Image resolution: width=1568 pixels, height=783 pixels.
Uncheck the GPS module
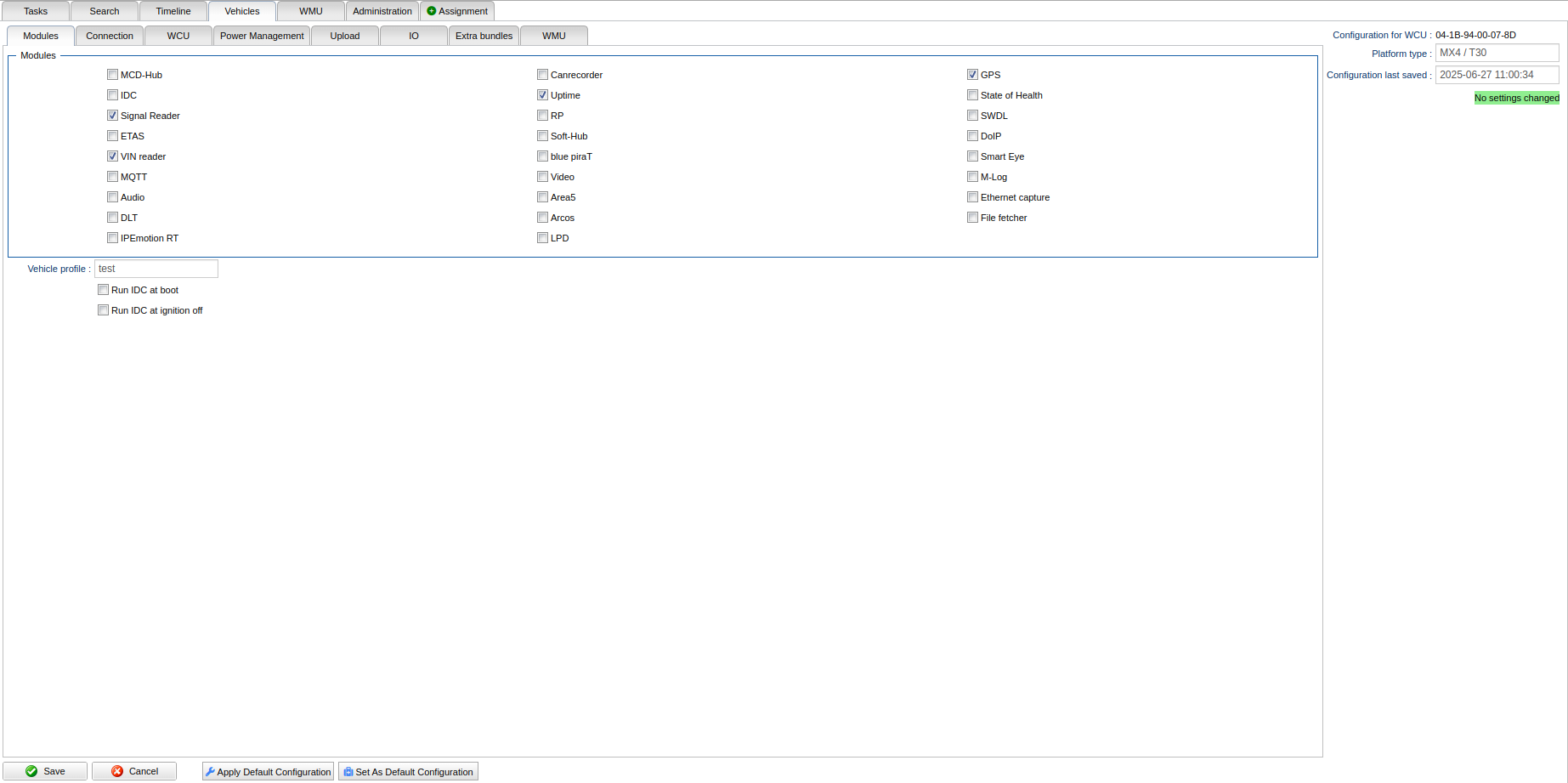click(972, 75)
